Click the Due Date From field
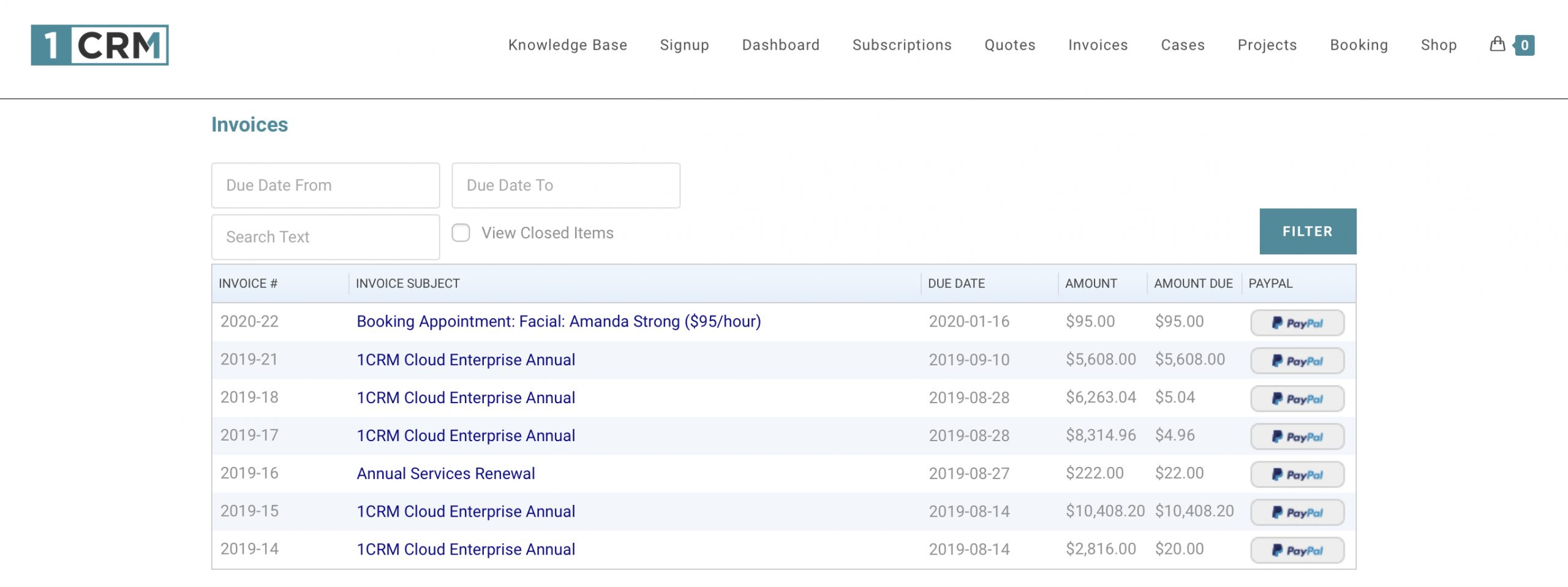 (325, 185)
